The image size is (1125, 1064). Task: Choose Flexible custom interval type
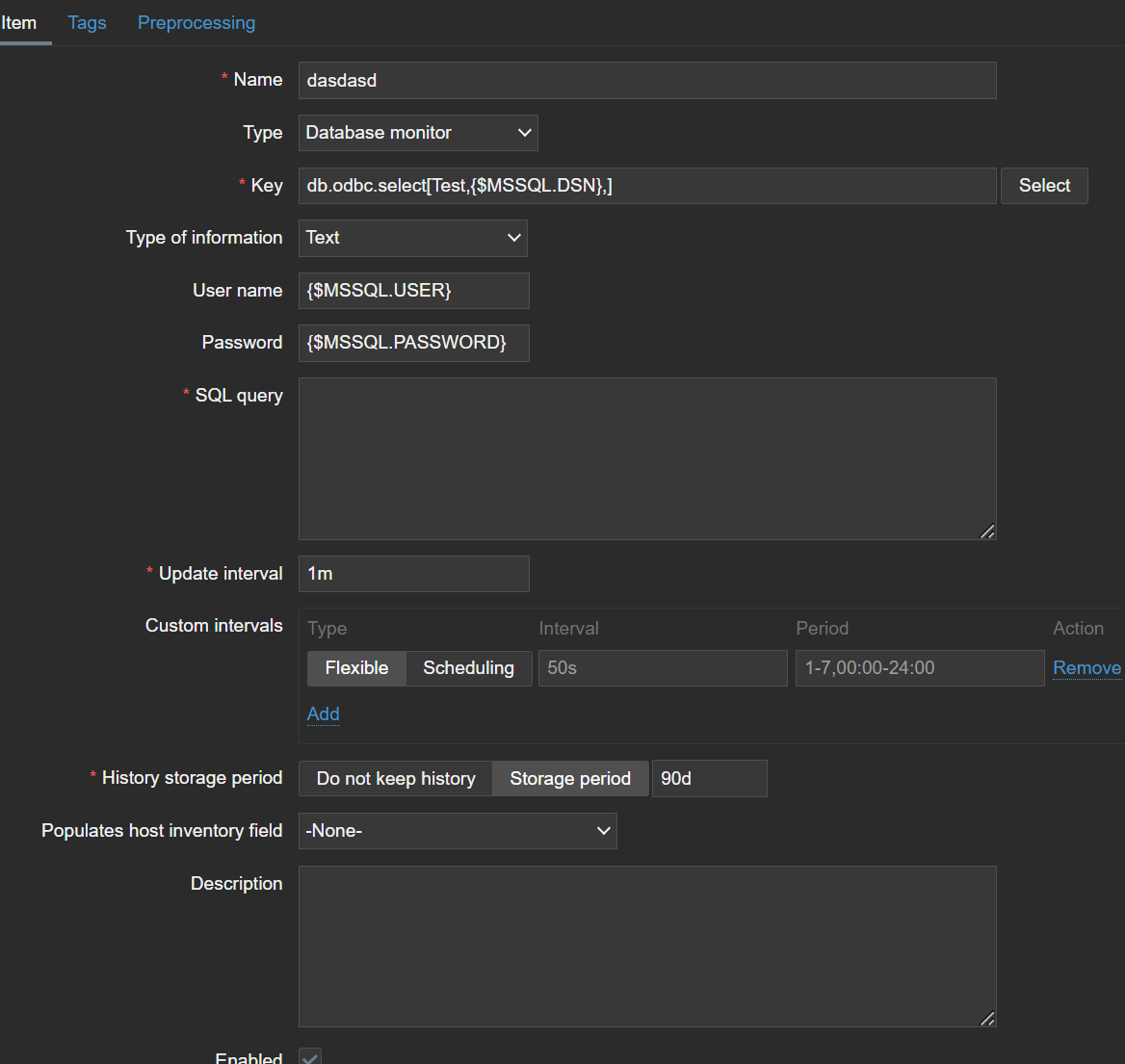click(356, 668)
